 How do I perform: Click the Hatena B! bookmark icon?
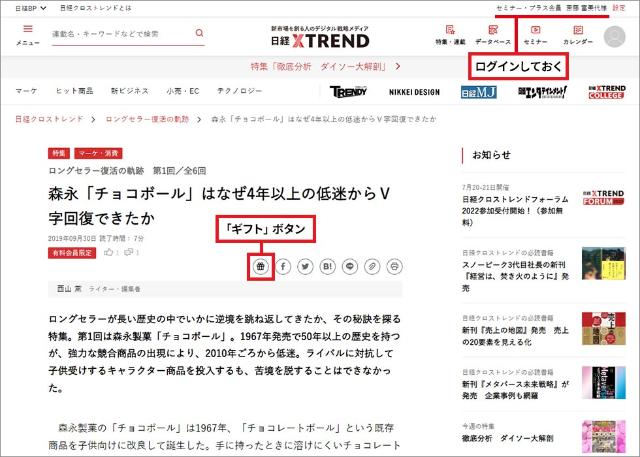click(328, 266)
